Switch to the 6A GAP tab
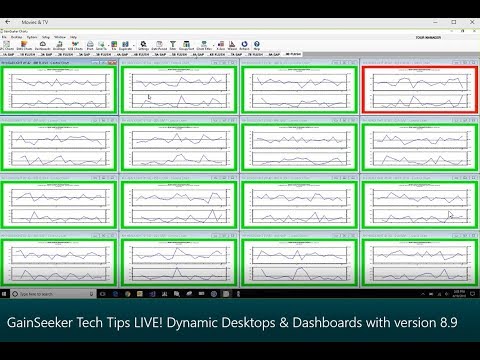 (198, 54)
